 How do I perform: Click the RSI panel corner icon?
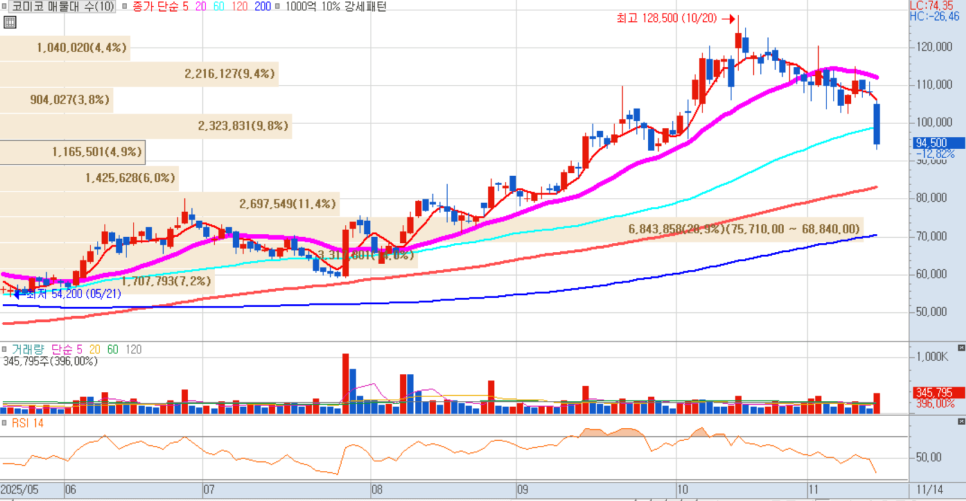point(961,422)
